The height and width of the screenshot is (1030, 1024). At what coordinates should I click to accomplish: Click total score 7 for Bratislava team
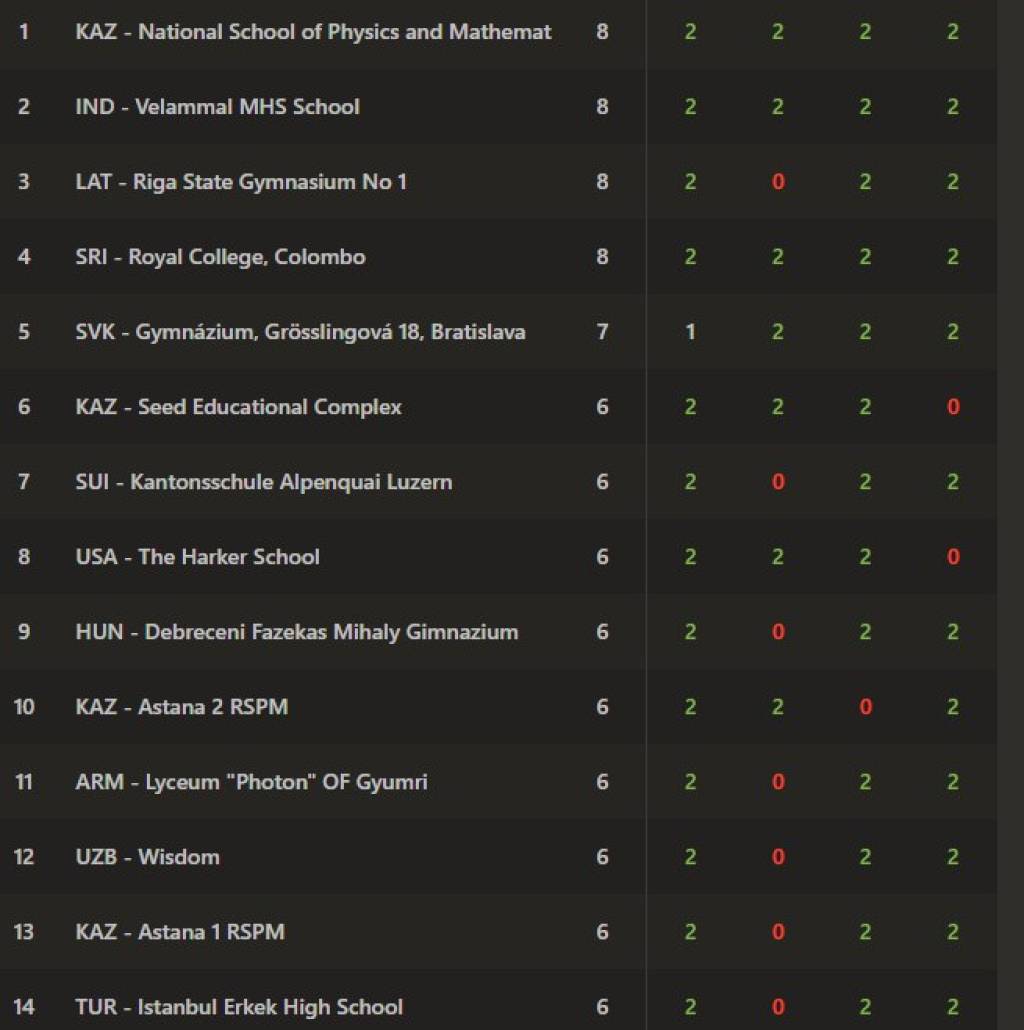tap(602, 332)
